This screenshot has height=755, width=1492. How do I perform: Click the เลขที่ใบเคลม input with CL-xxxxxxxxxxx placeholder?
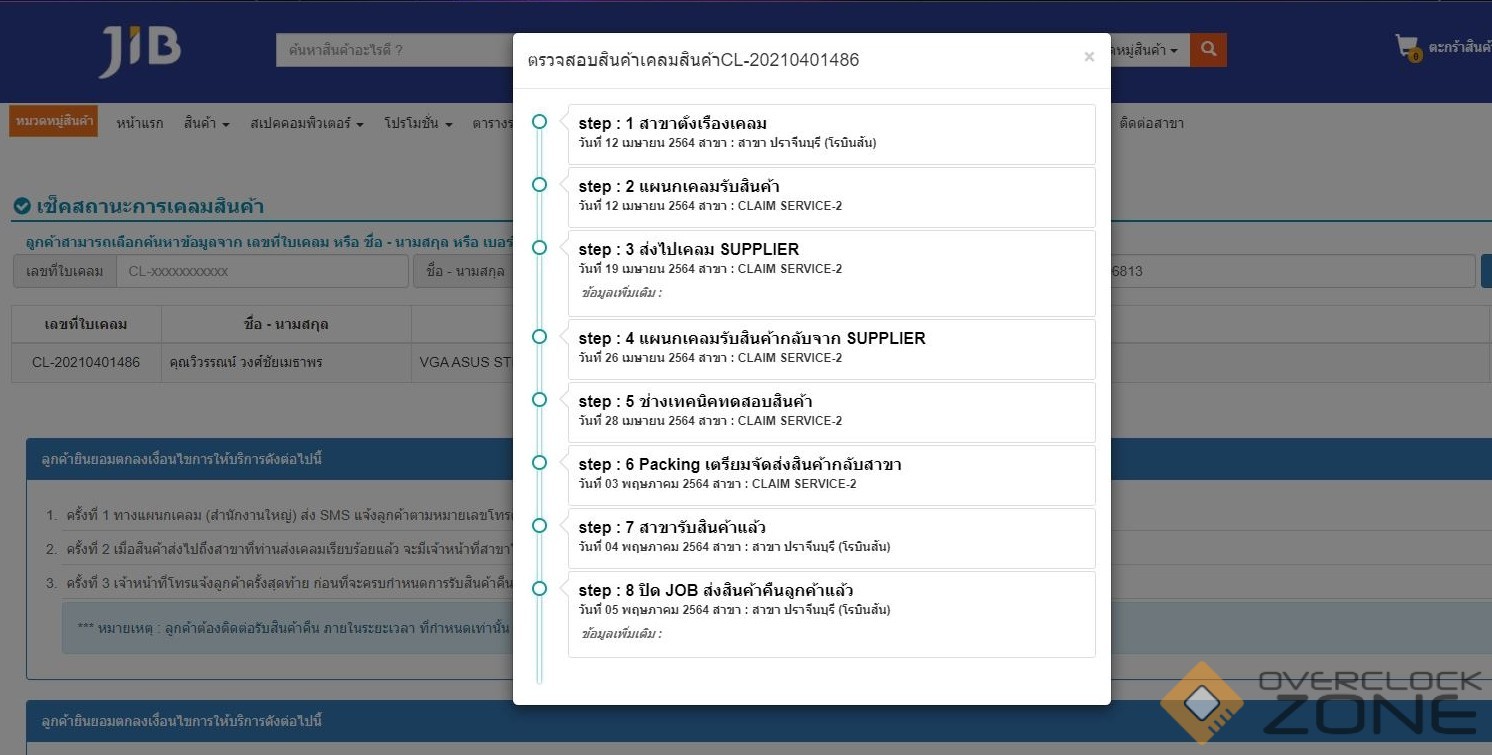262,271
